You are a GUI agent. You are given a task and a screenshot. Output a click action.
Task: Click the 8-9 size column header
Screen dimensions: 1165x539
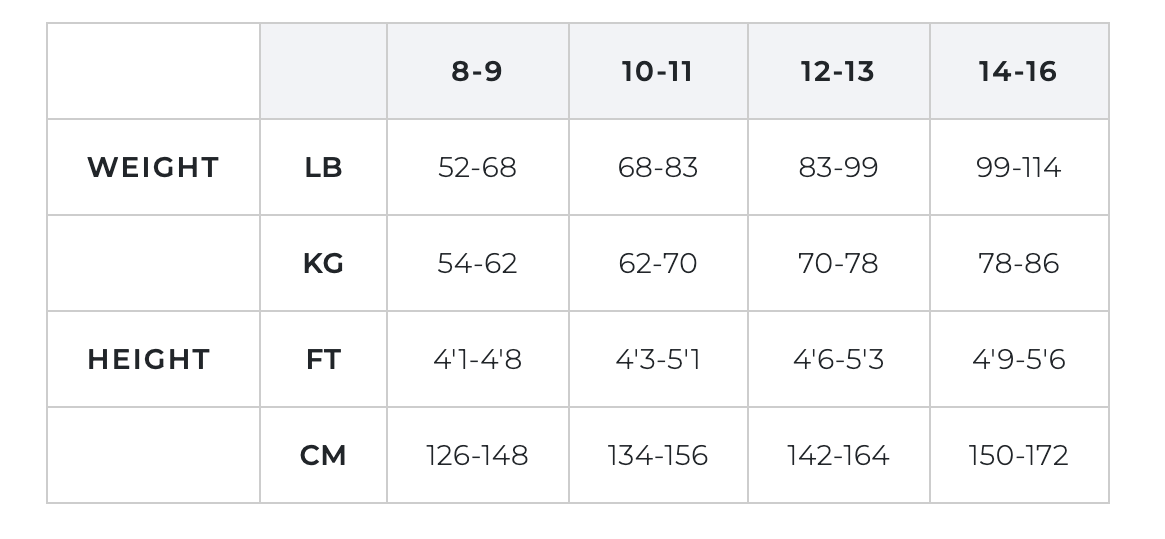click(x=477, y=72)
